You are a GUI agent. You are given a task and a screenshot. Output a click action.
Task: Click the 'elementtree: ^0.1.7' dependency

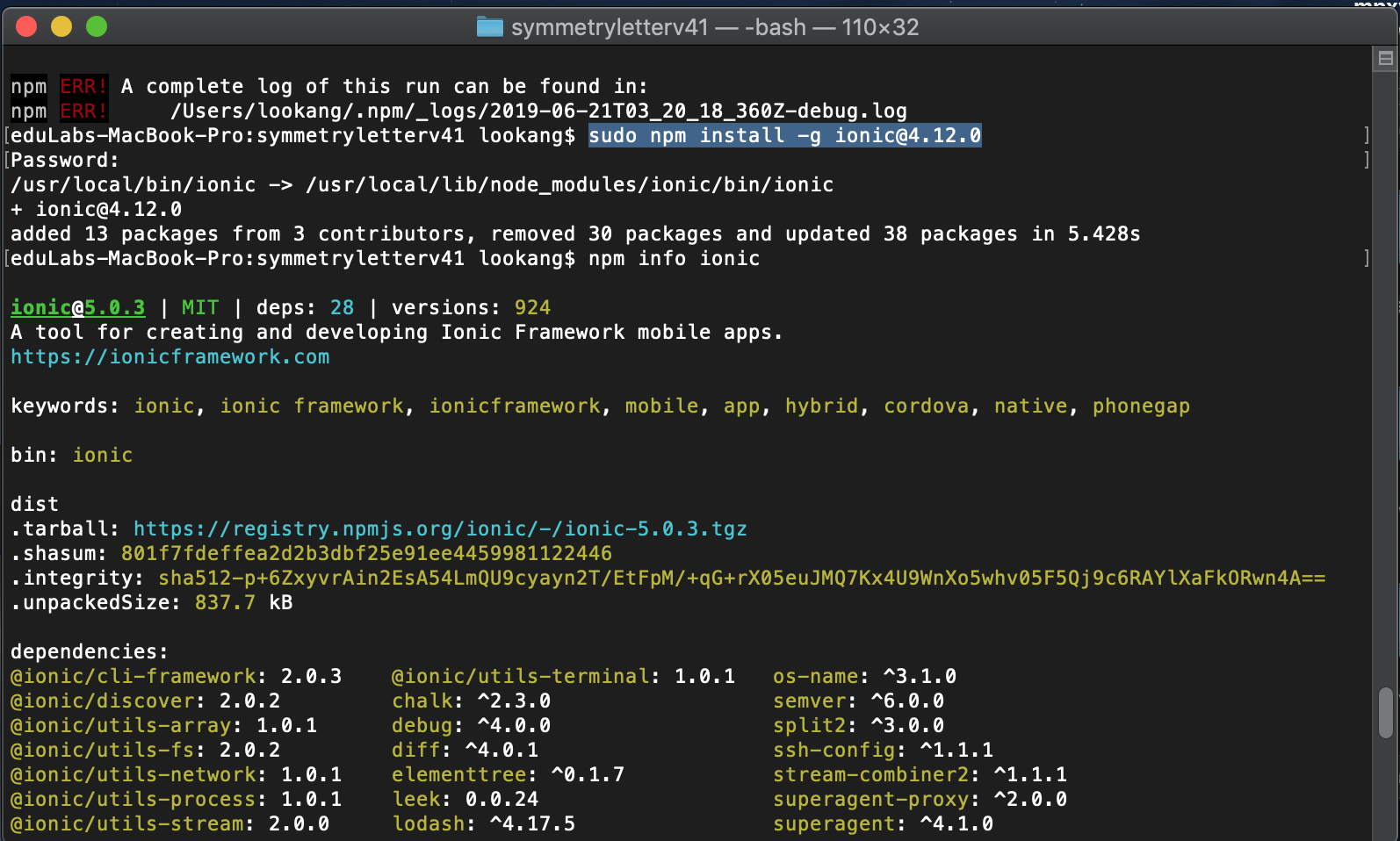509,775
